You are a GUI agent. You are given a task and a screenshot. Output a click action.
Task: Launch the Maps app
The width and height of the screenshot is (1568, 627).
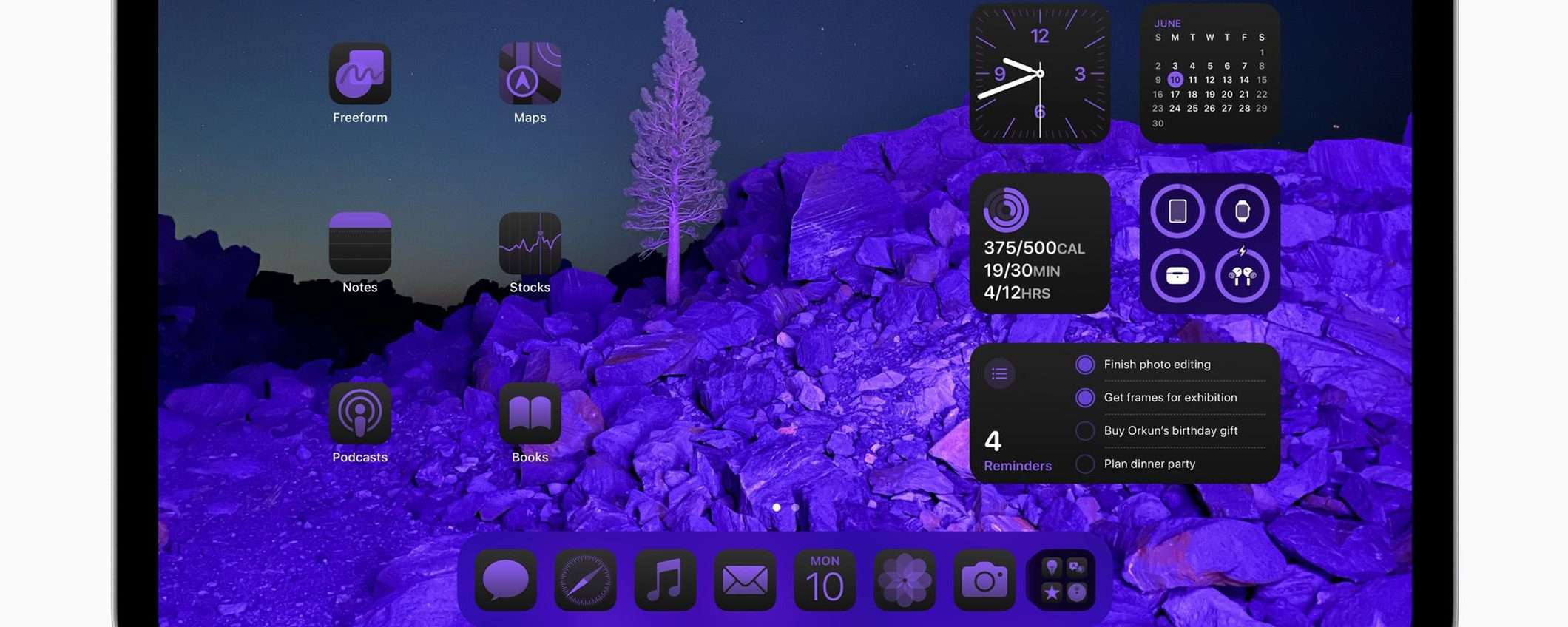[x=530, y=73]
